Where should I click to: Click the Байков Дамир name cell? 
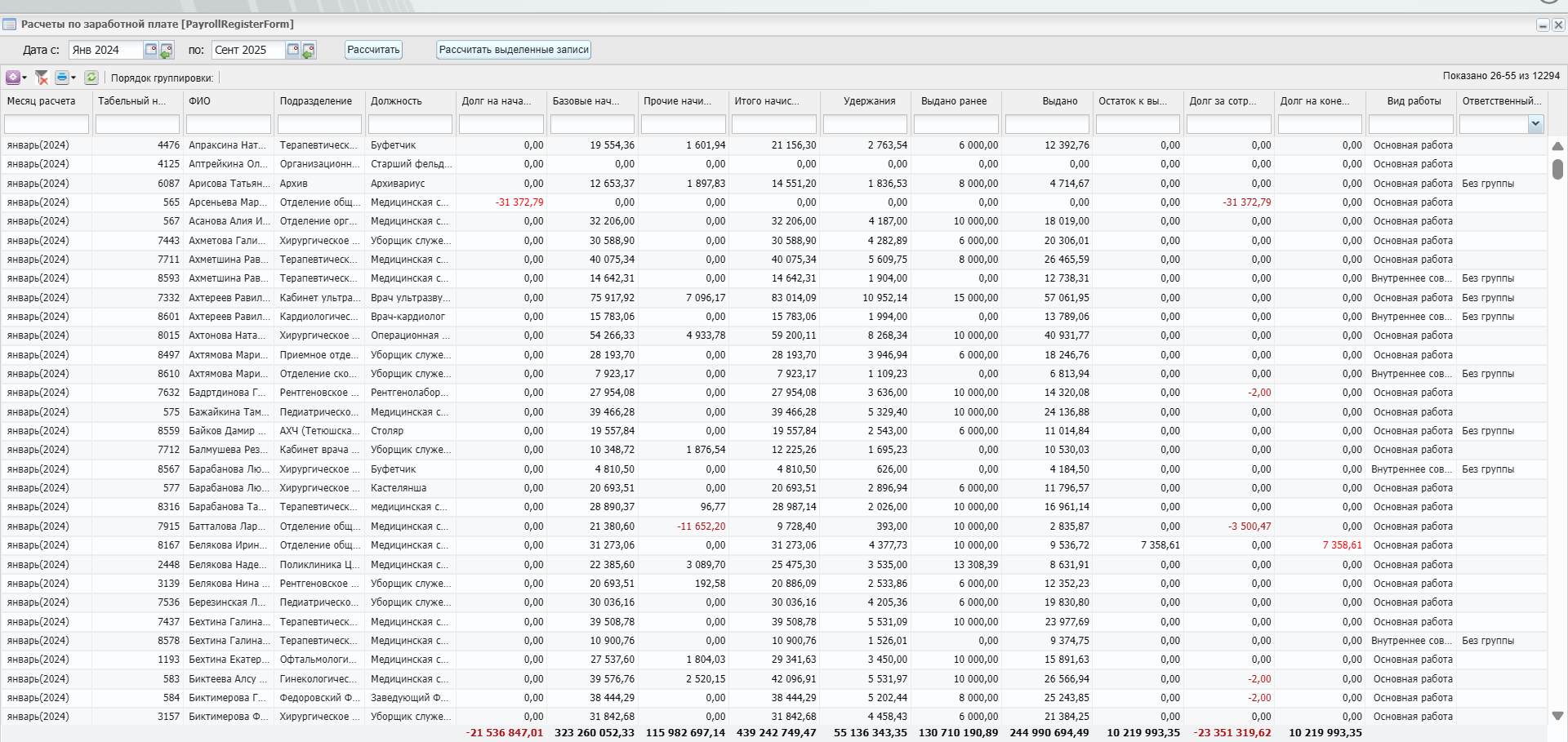[x=229, y=431]
